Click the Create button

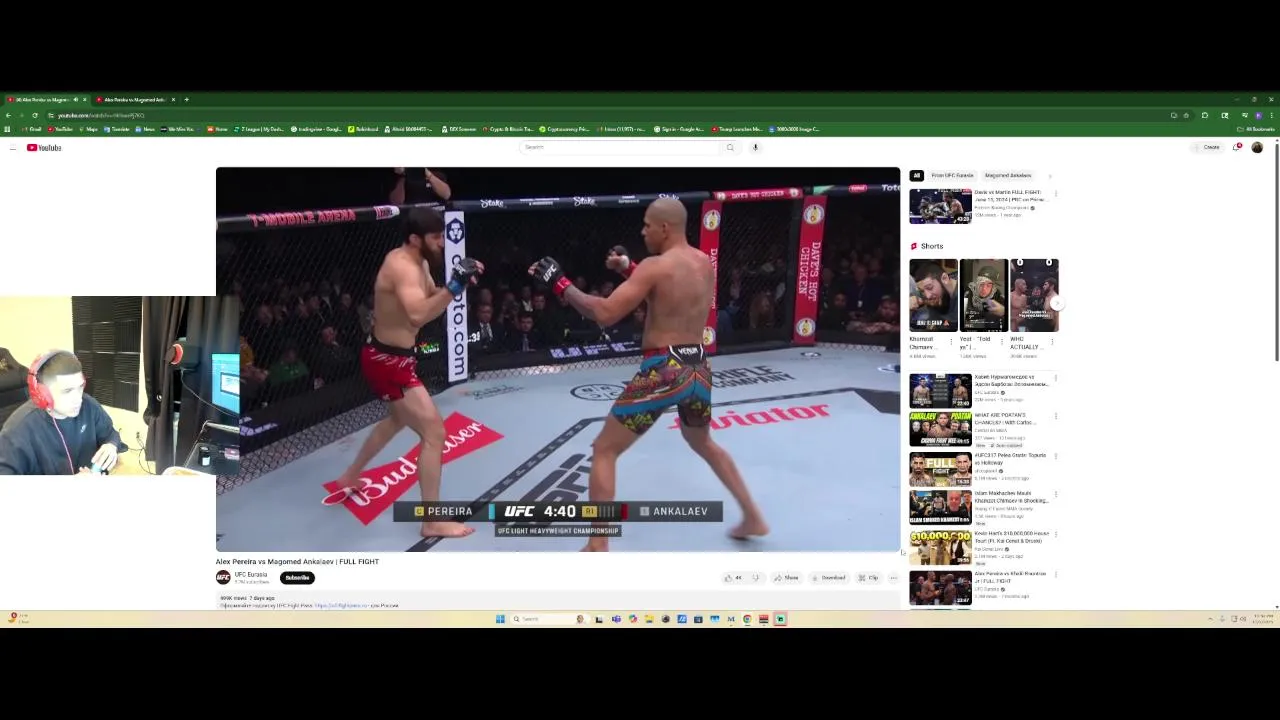(1208, 147)
